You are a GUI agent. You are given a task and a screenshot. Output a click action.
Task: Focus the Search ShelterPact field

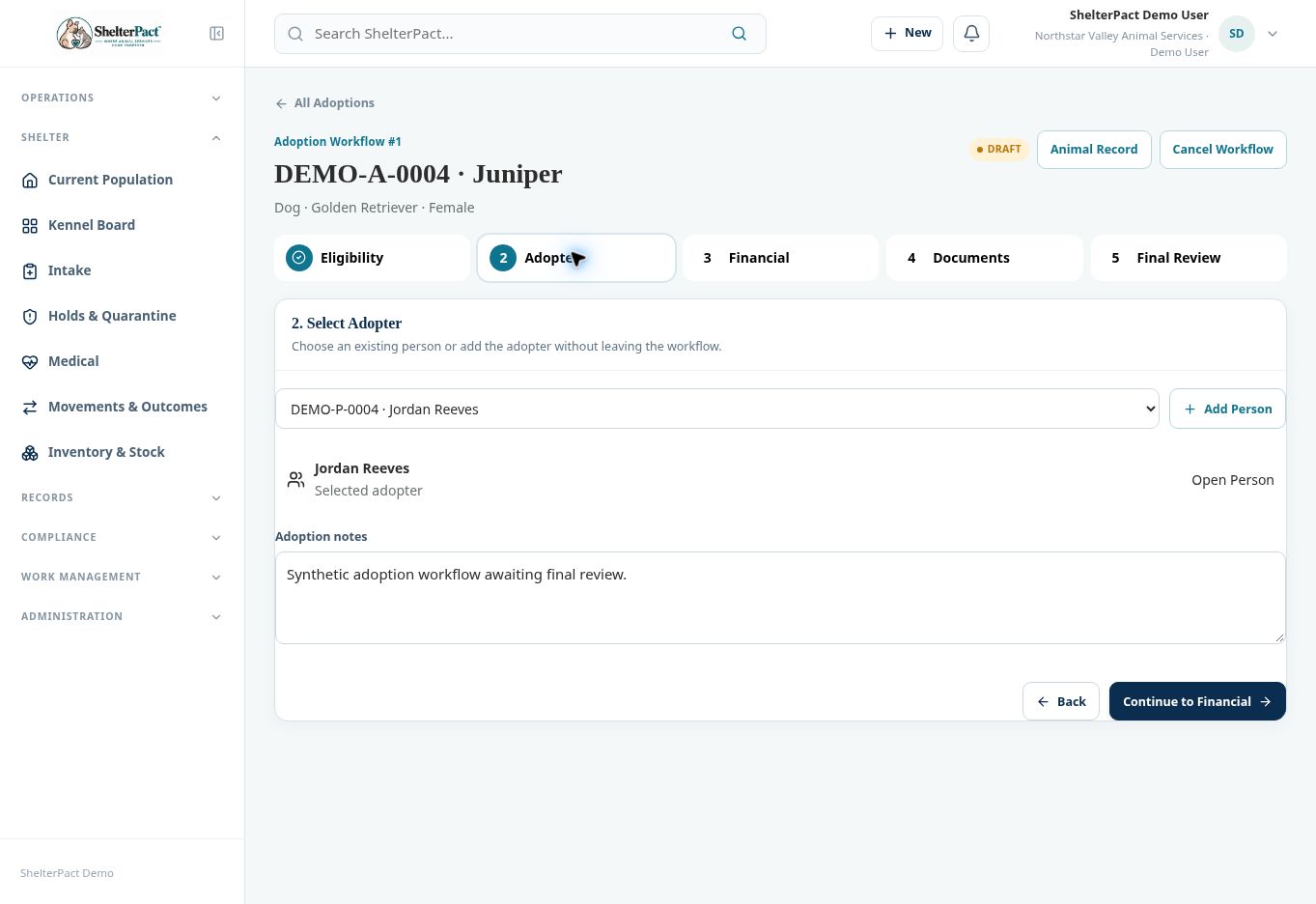pos(520,34)
